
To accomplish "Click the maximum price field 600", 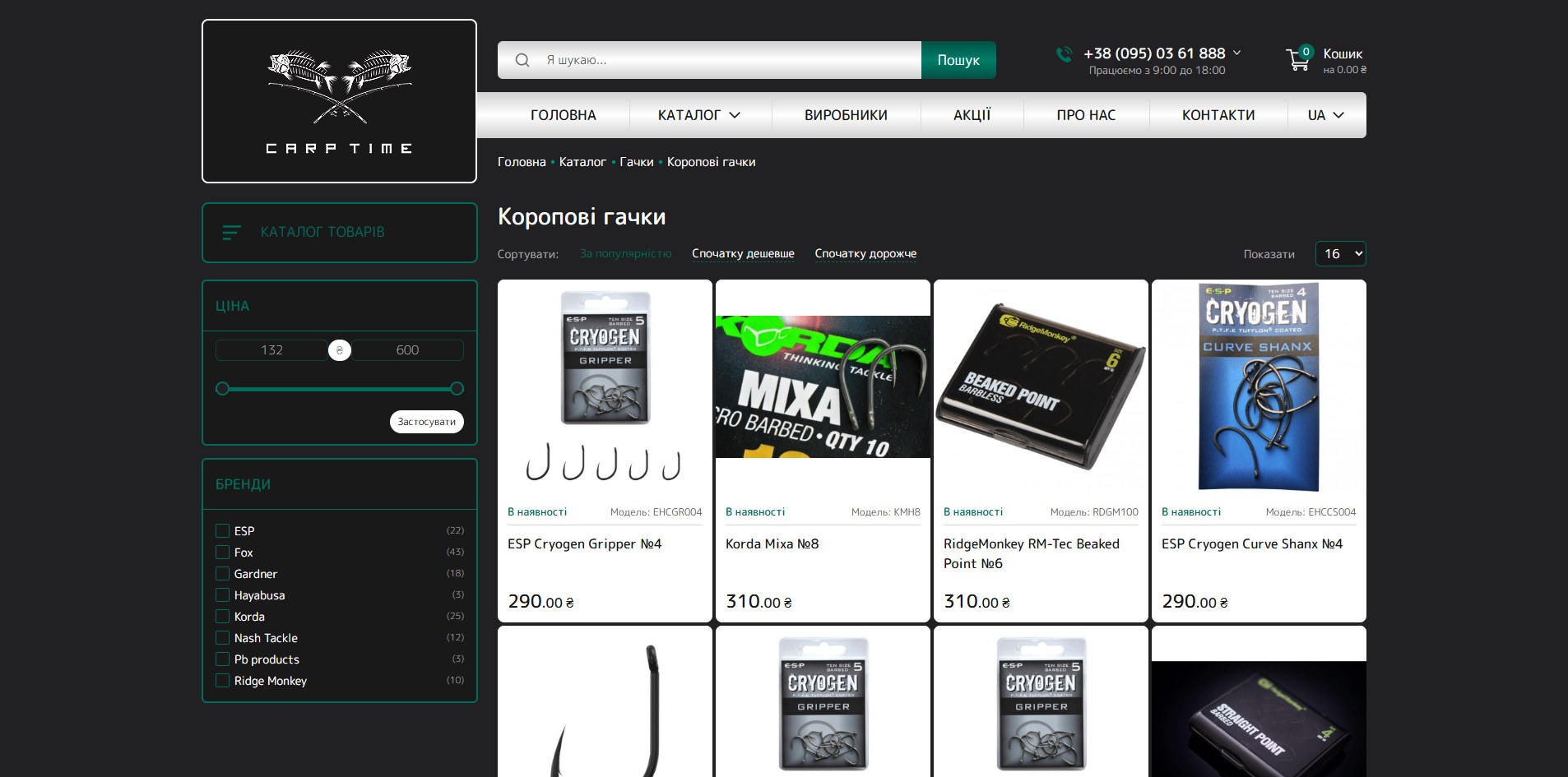I will pos(407,350).
